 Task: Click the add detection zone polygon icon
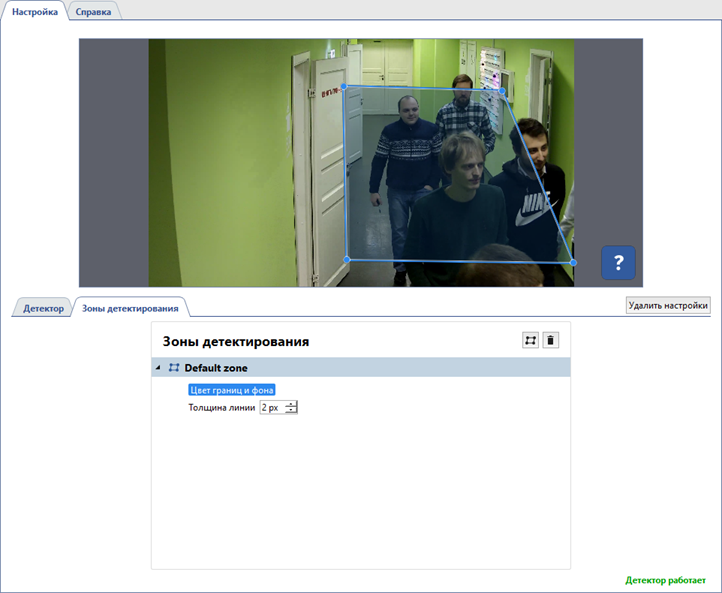pos(530,340)
